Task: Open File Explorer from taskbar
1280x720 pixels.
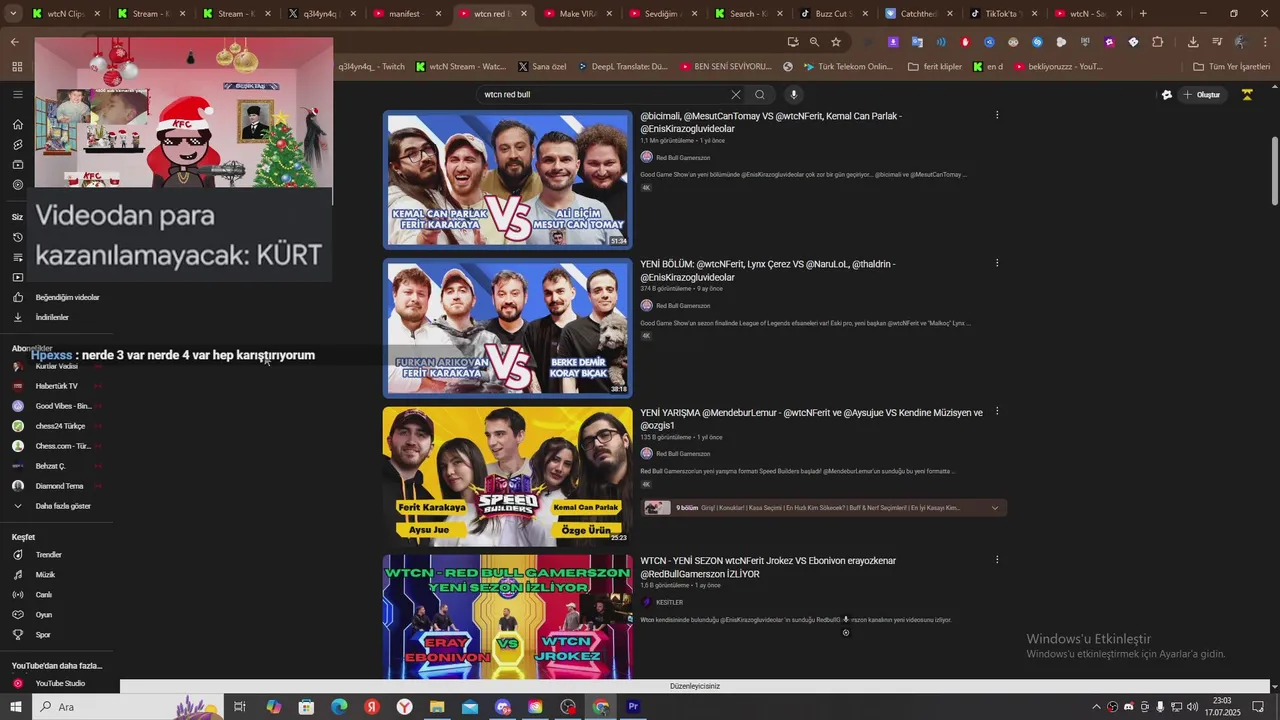Action: click(437, 707)
